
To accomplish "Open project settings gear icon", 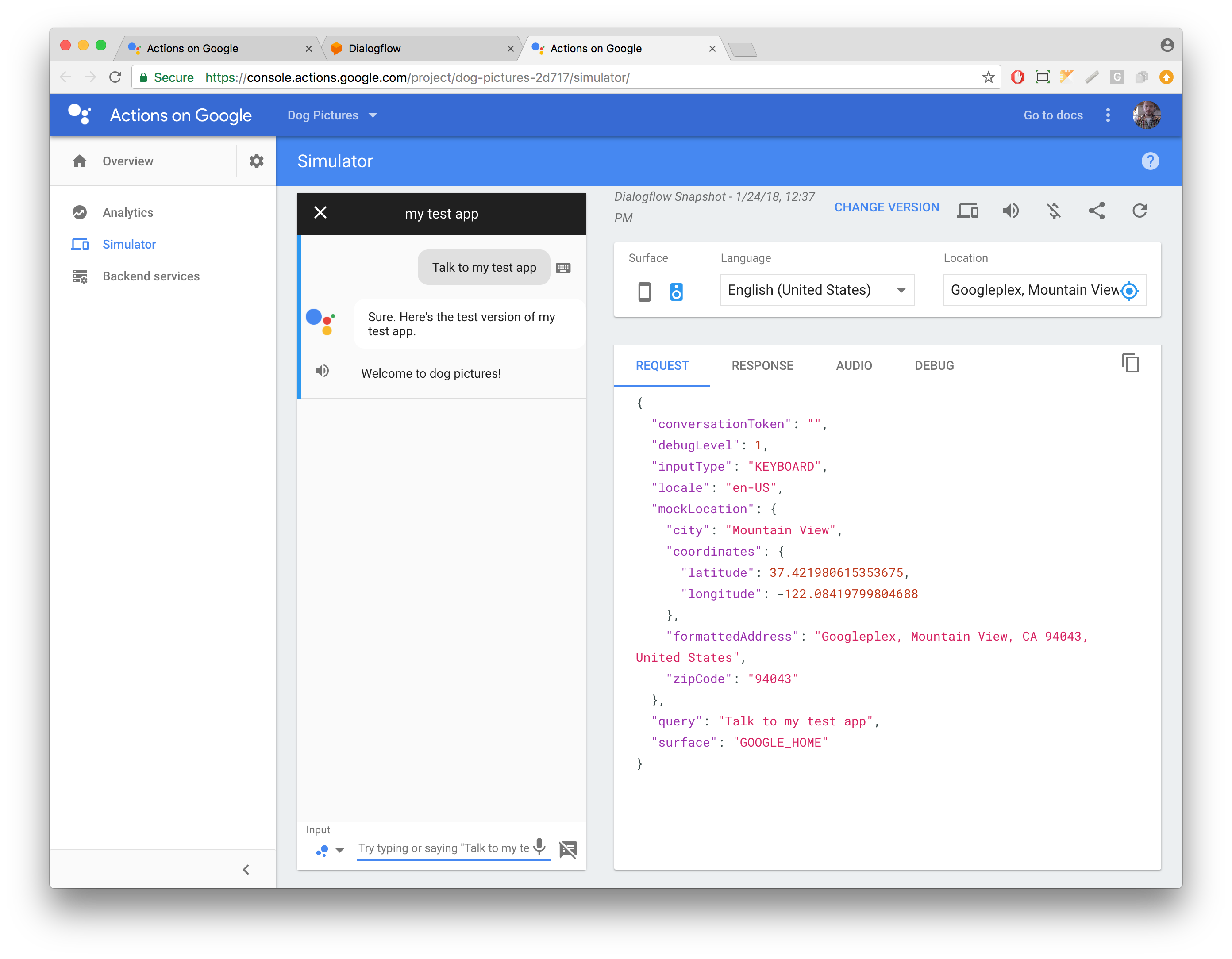I will [x=257, y=161].
